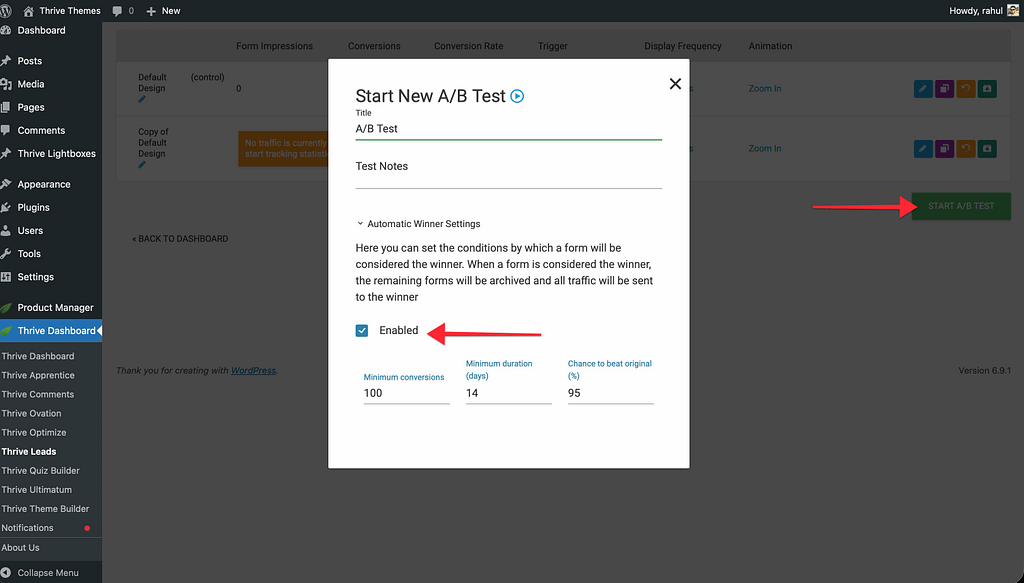The height and width of the screenshot is (583, 1024).
Task: Open Thrive Leads in the sidebar submenu
Action: click(x=29, y=452)
